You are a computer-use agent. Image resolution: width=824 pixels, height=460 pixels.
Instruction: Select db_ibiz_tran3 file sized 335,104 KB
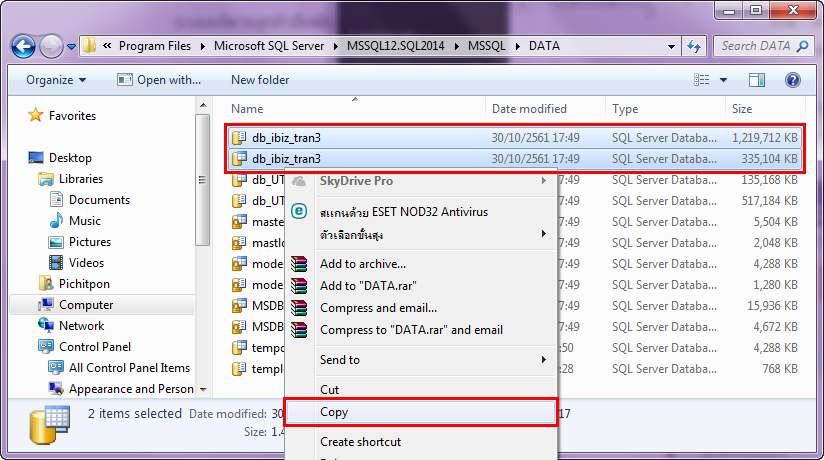pos(515,159)
